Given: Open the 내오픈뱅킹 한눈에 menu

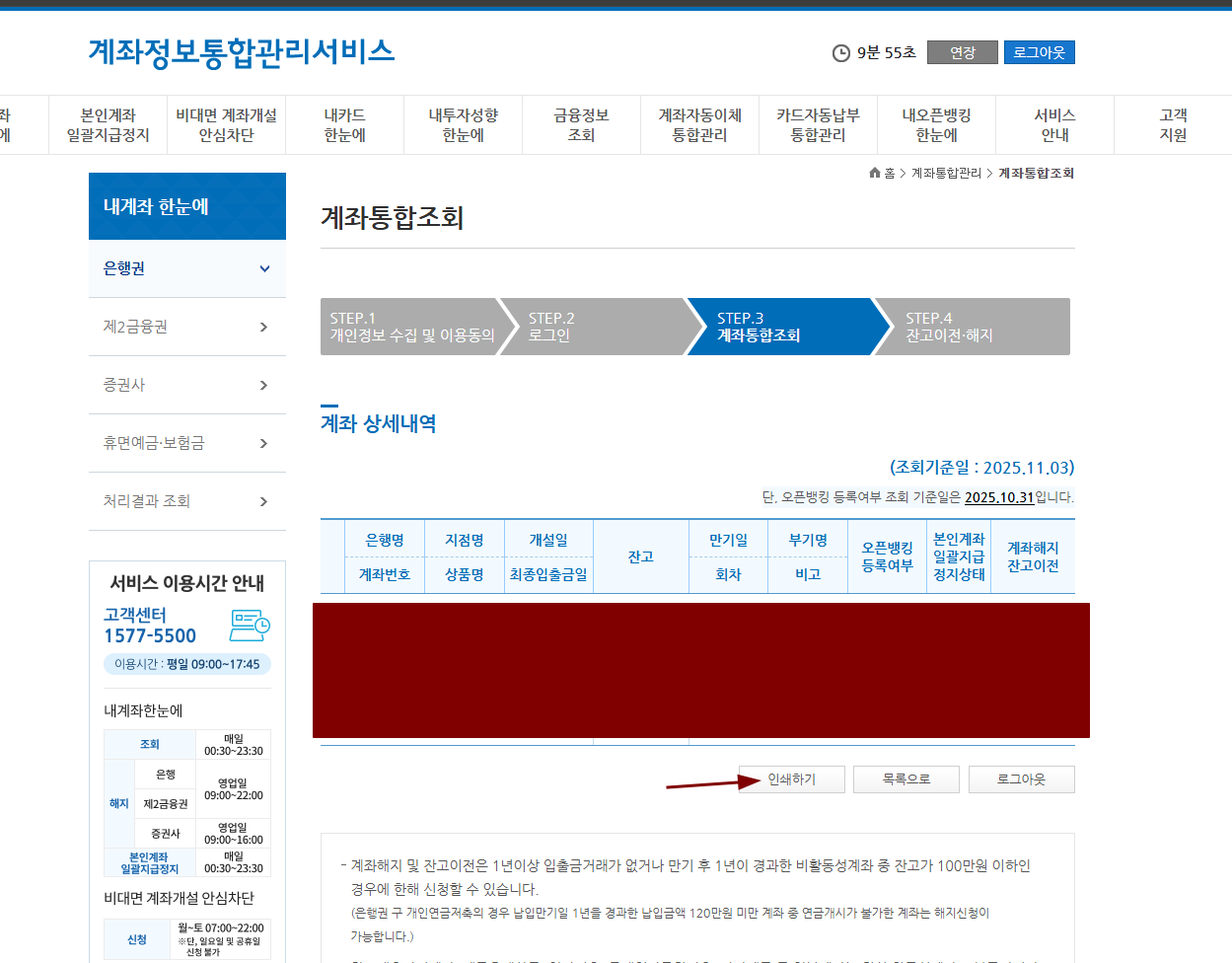Looking at the screenshot, I should click(x=936, y=124).
